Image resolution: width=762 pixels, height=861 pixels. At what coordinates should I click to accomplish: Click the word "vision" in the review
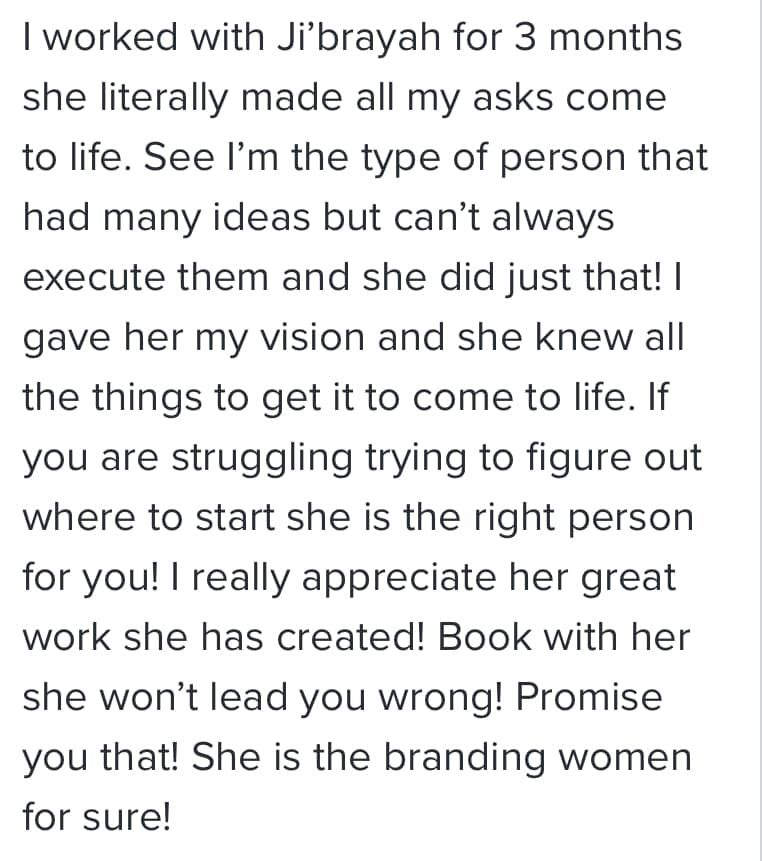point(312,337)
